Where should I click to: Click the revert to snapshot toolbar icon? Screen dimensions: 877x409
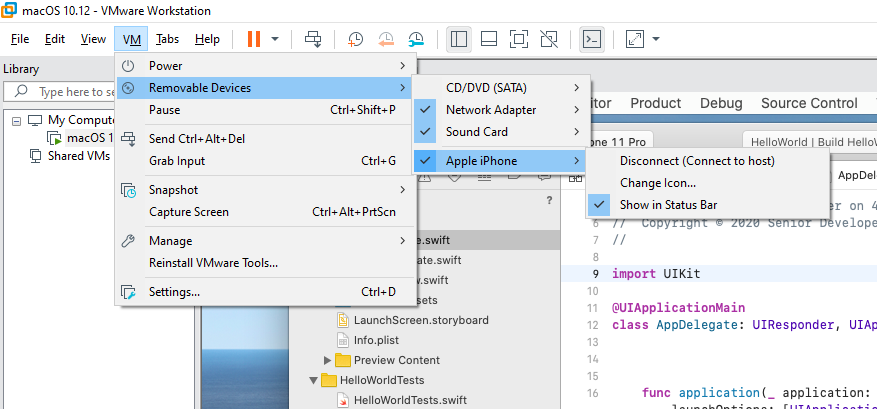click(386, 39)
